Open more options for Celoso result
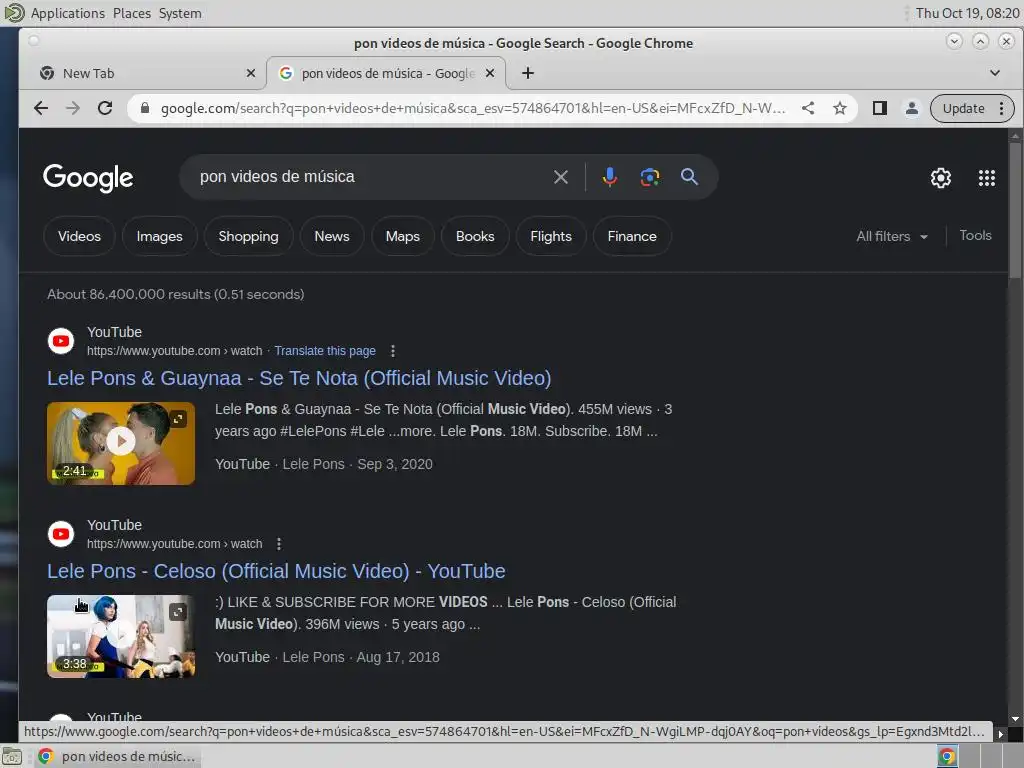 coord(279,544)
